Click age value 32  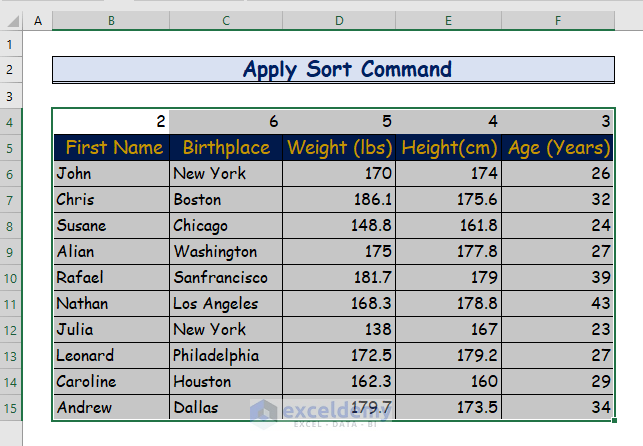click(x=558, y=200)
